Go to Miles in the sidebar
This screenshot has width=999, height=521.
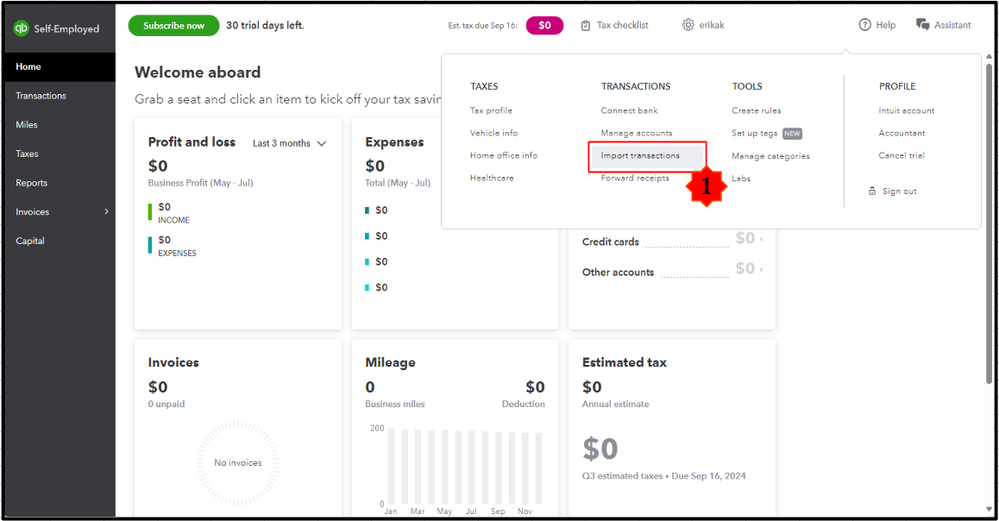coord(27,125)
